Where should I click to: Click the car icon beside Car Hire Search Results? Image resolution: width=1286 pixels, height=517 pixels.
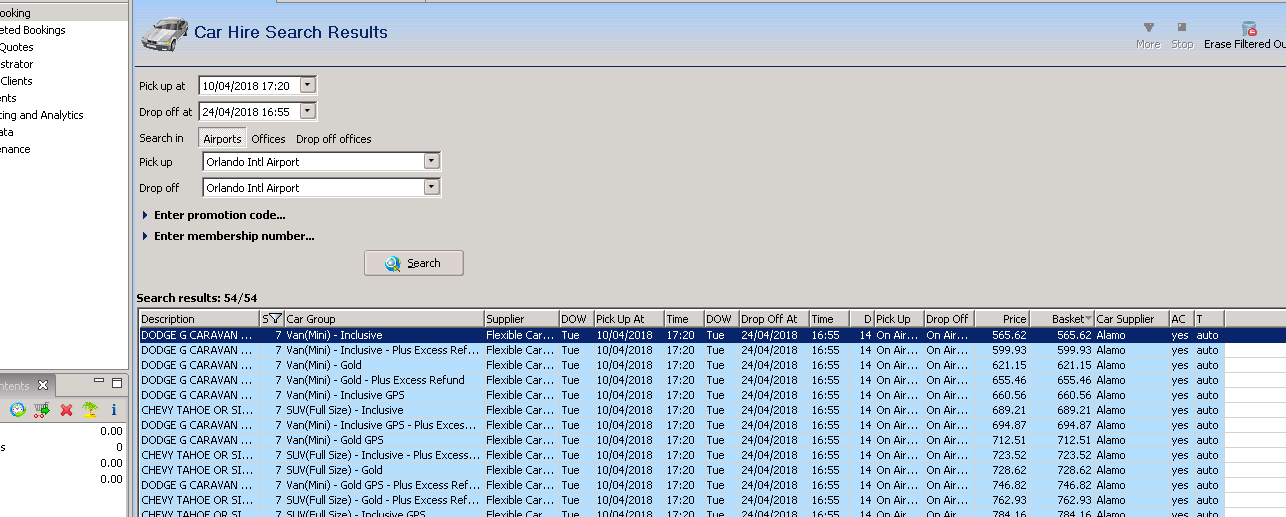tap(164, 33)
